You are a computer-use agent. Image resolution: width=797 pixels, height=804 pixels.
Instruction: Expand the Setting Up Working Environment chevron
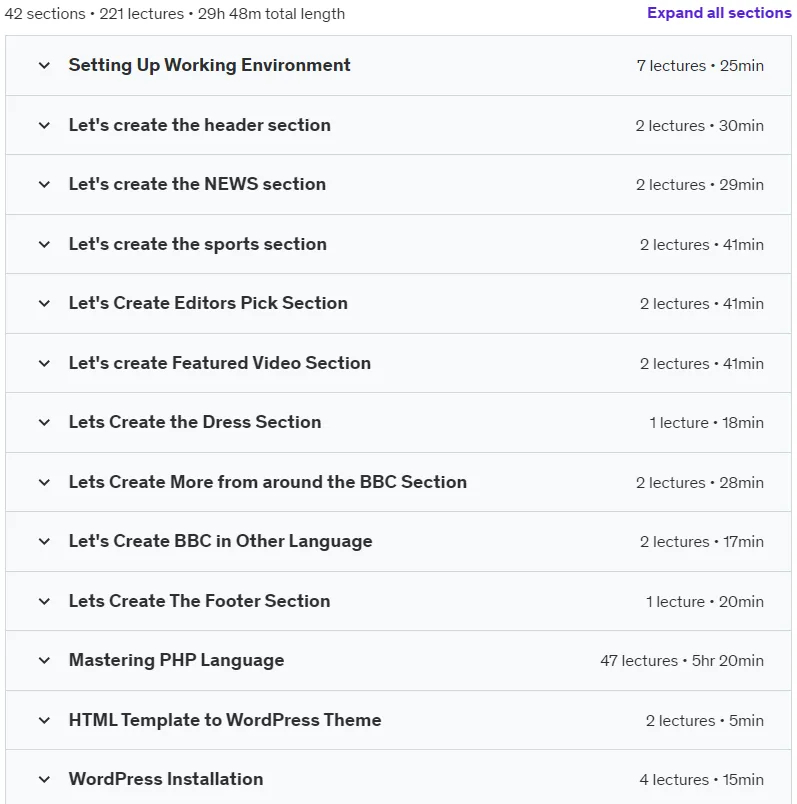[45, 66]
